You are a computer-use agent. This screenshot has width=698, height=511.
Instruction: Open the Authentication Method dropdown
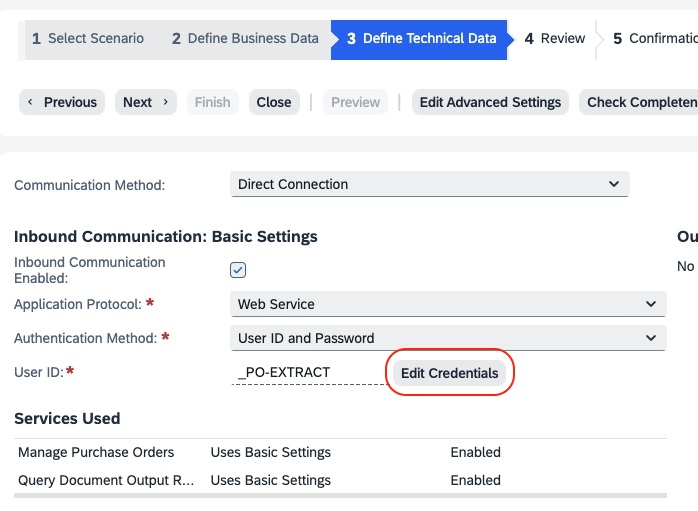(x=448, y=338)
